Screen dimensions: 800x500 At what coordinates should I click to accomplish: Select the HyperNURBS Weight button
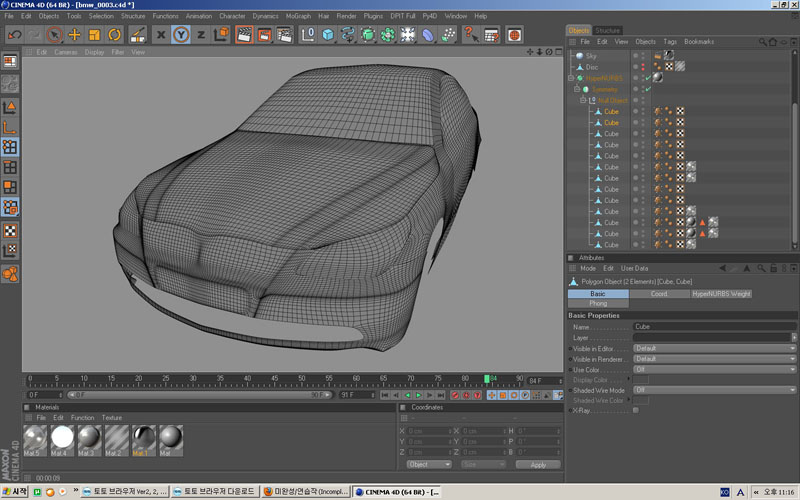[x=721, y=294]
